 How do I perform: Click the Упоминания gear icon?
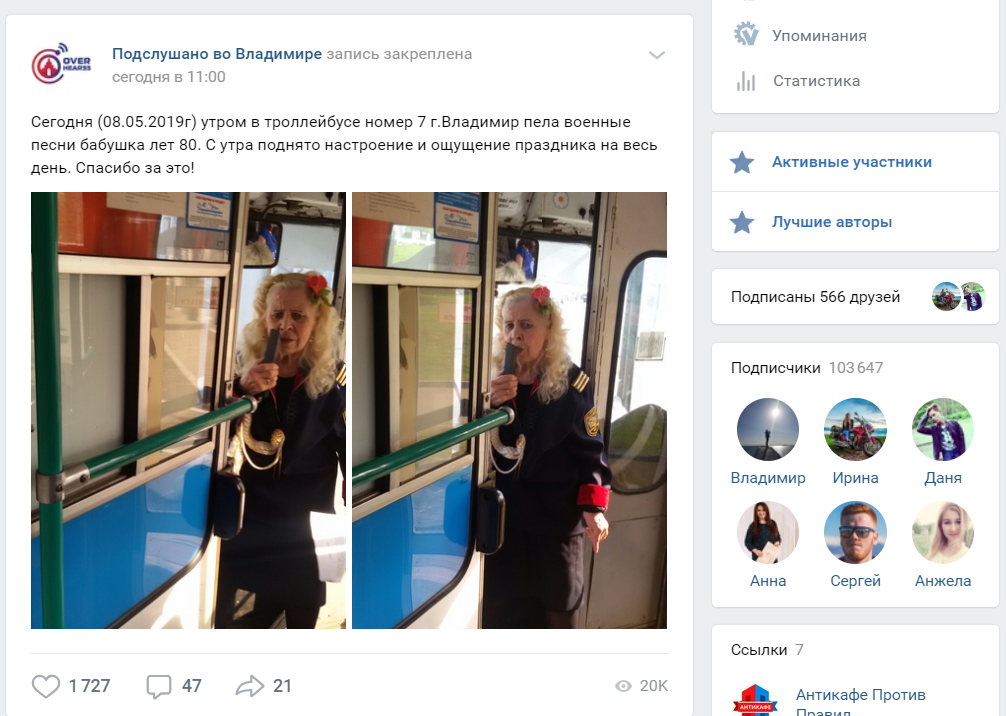click(x=746, y=34)
